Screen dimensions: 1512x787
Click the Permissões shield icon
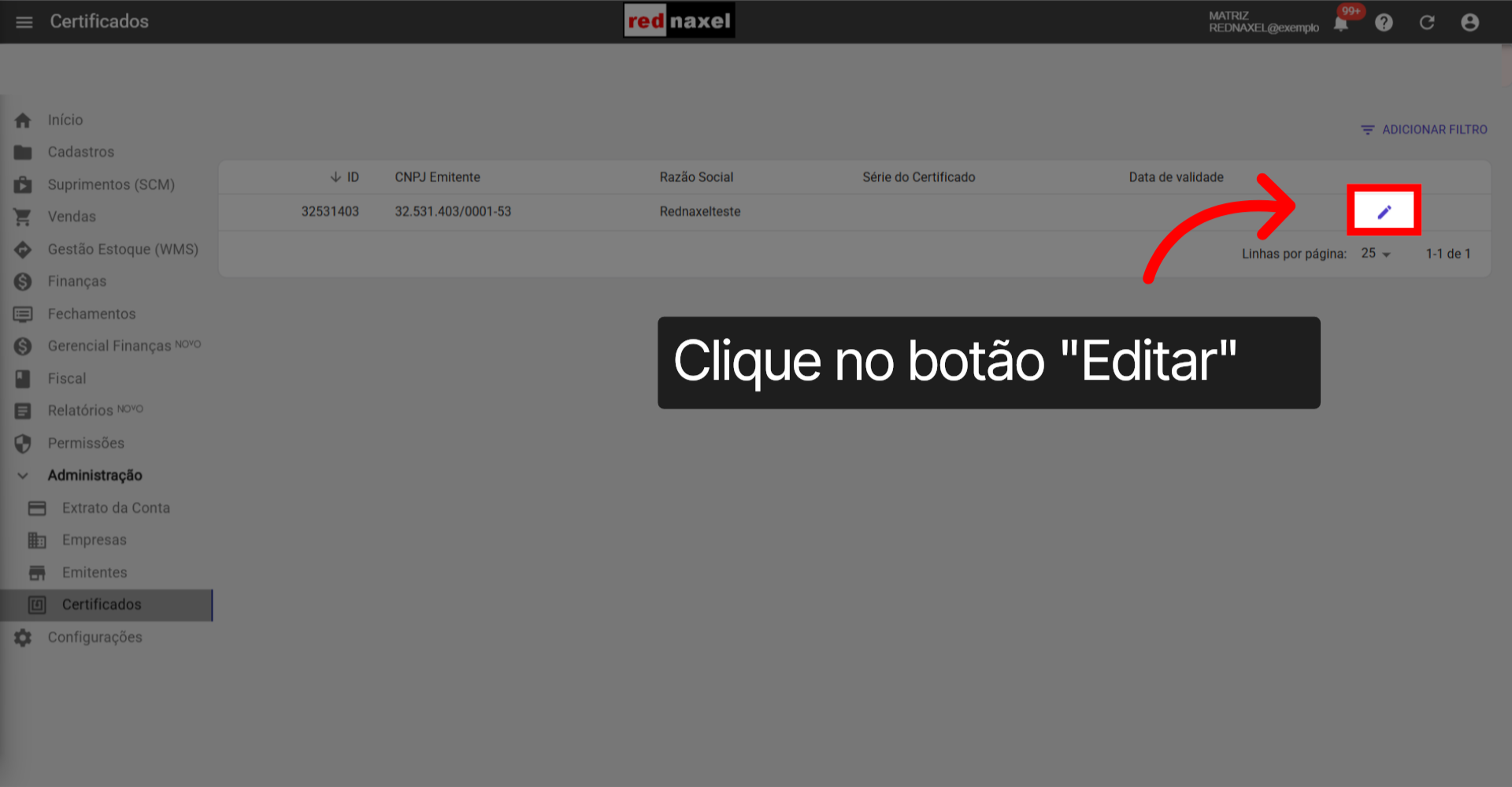(x=22, y=443)
